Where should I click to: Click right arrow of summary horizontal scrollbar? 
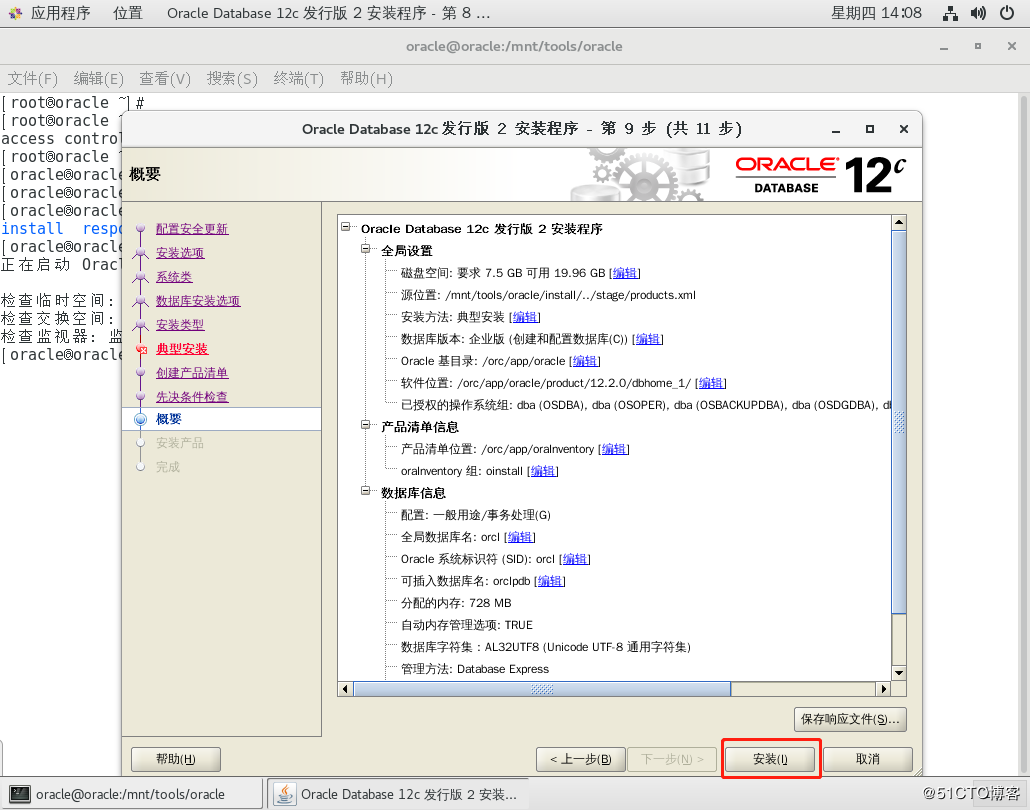884,689
